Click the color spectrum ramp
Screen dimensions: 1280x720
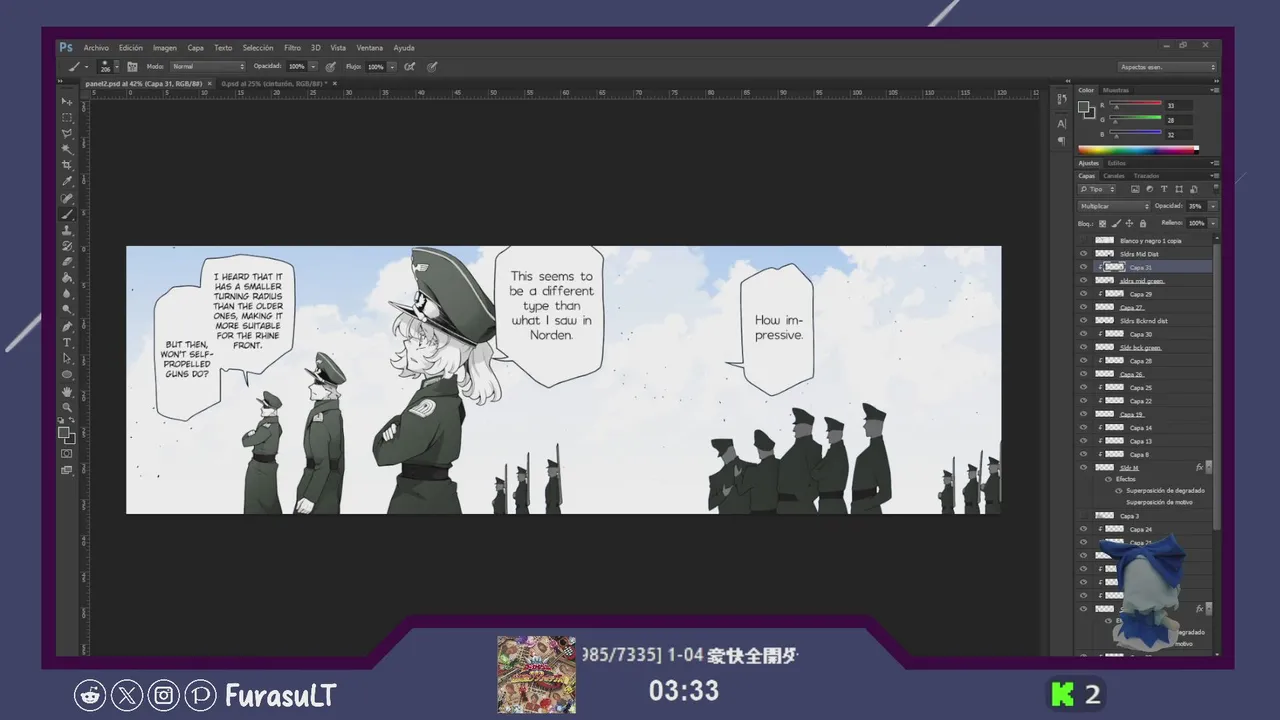point(1138,150)
